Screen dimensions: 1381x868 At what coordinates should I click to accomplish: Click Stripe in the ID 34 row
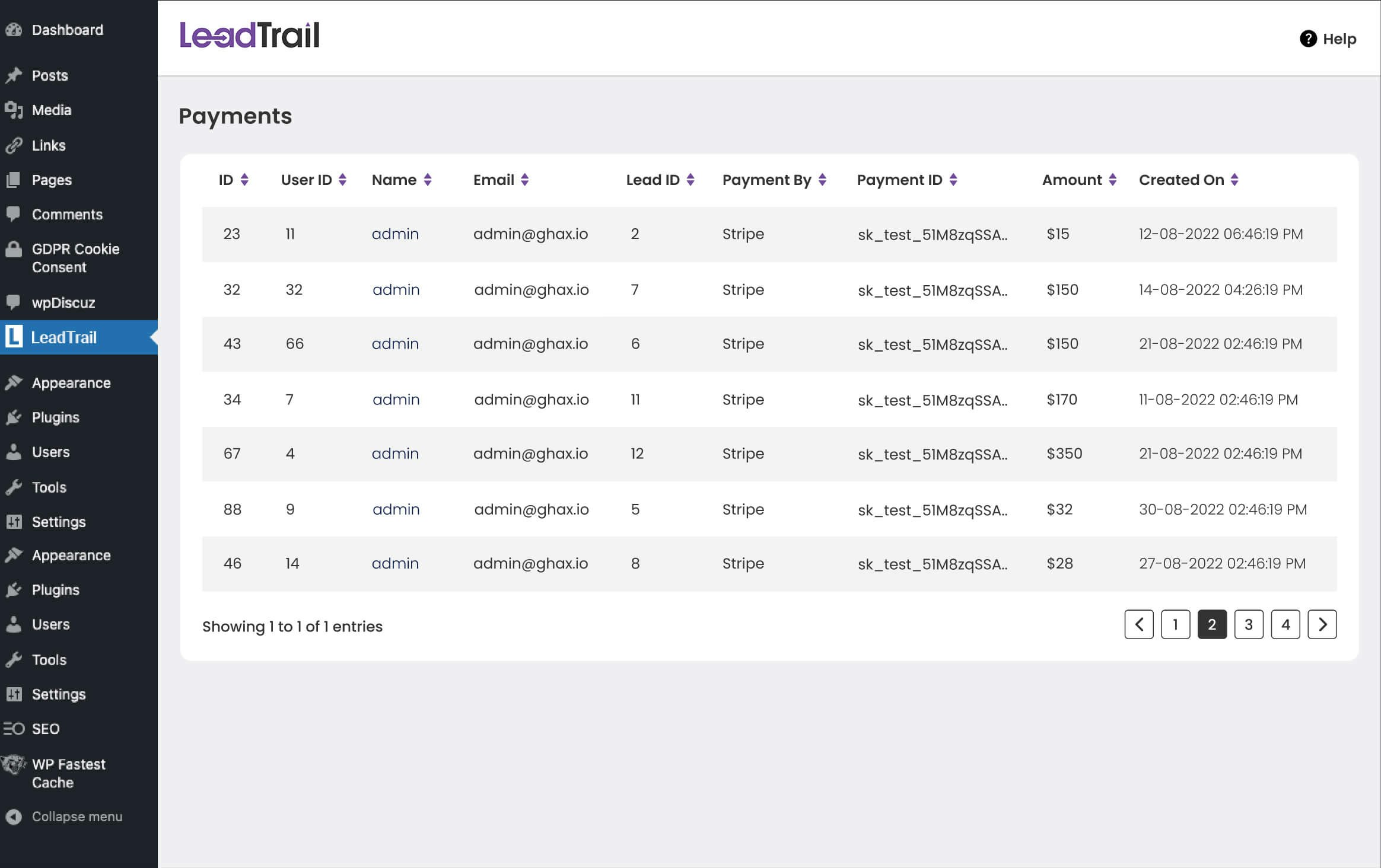click(743, 400)
